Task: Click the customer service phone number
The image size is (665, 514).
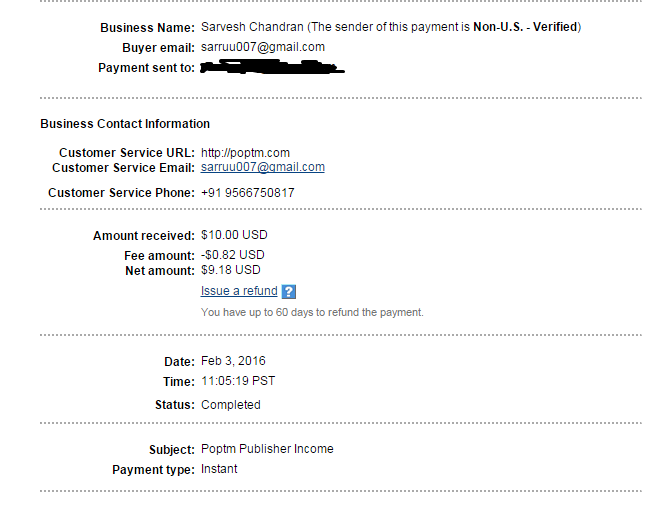Action: [x=247, y=192]
